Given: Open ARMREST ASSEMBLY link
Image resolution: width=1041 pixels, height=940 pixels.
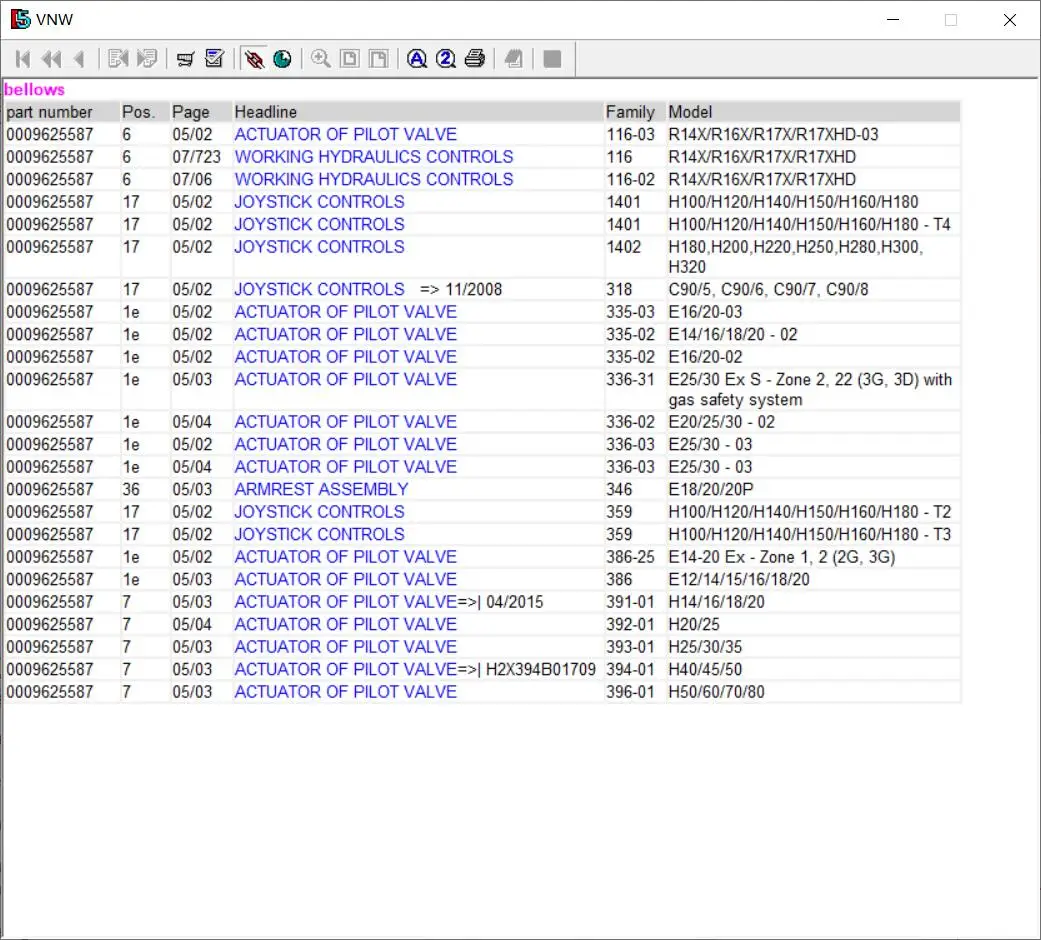Looking at the screenshot, I should click(x=321, y=489).
